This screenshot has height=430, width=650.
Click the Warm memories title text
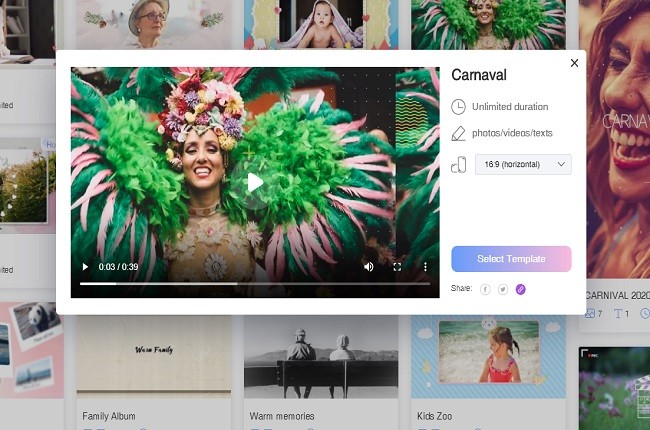(x=282, y=416)
